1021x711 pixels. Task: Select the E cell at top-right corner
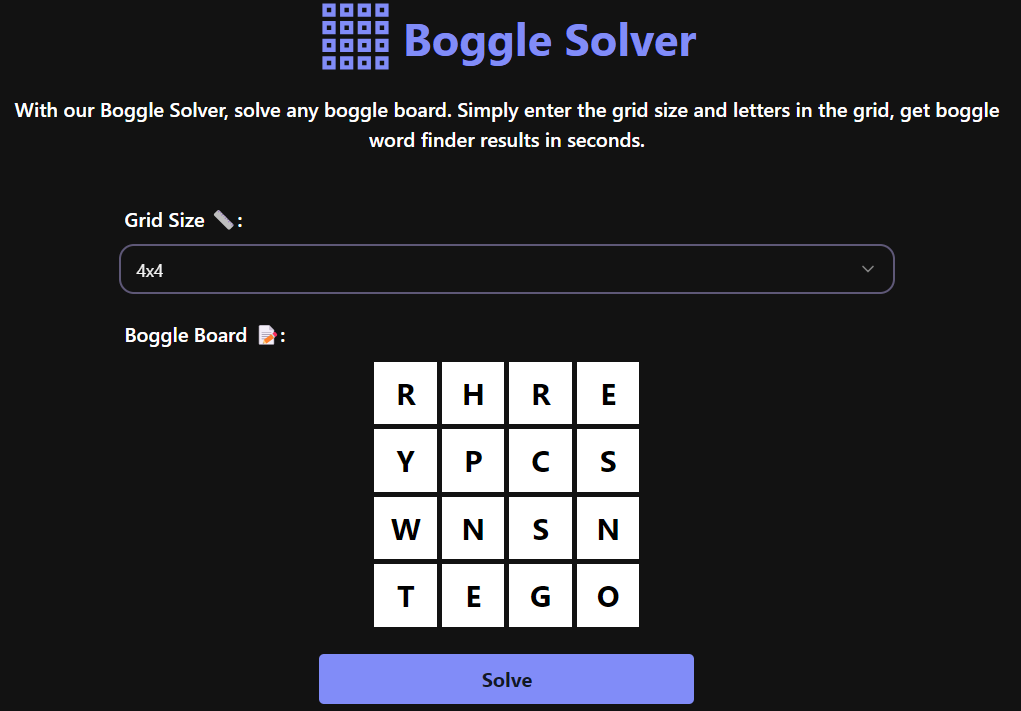[x=607, y=393]
